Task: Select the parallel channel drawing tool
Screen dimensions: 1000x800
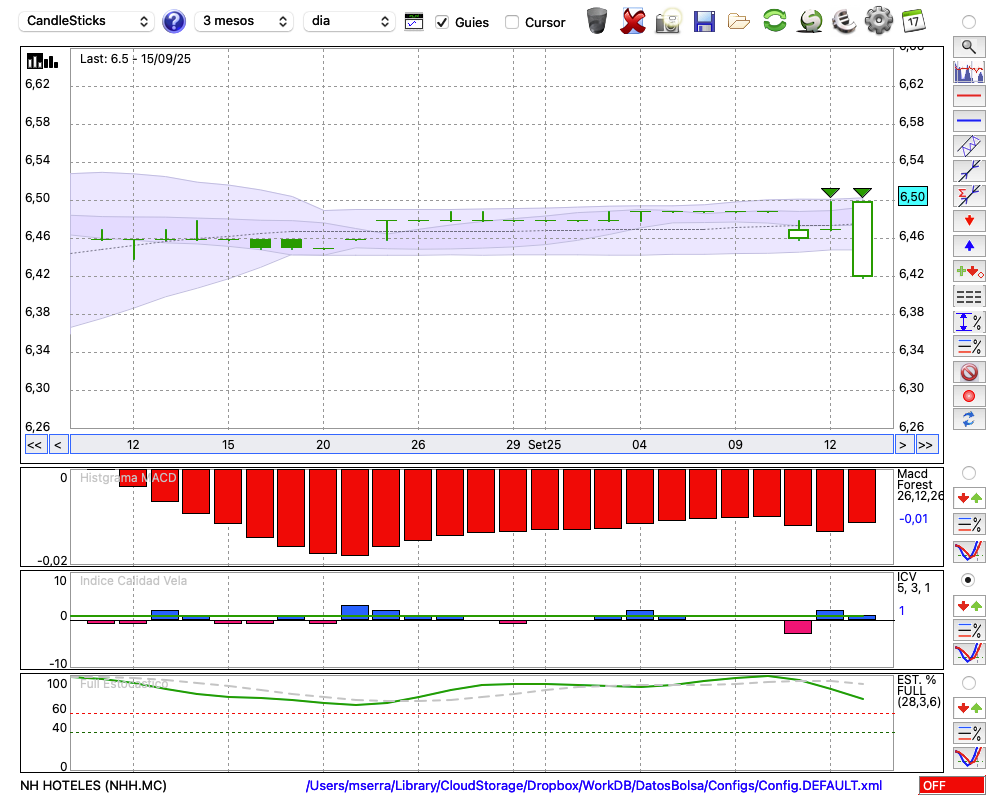Action: pyautogui.click(x=968, y=146)
